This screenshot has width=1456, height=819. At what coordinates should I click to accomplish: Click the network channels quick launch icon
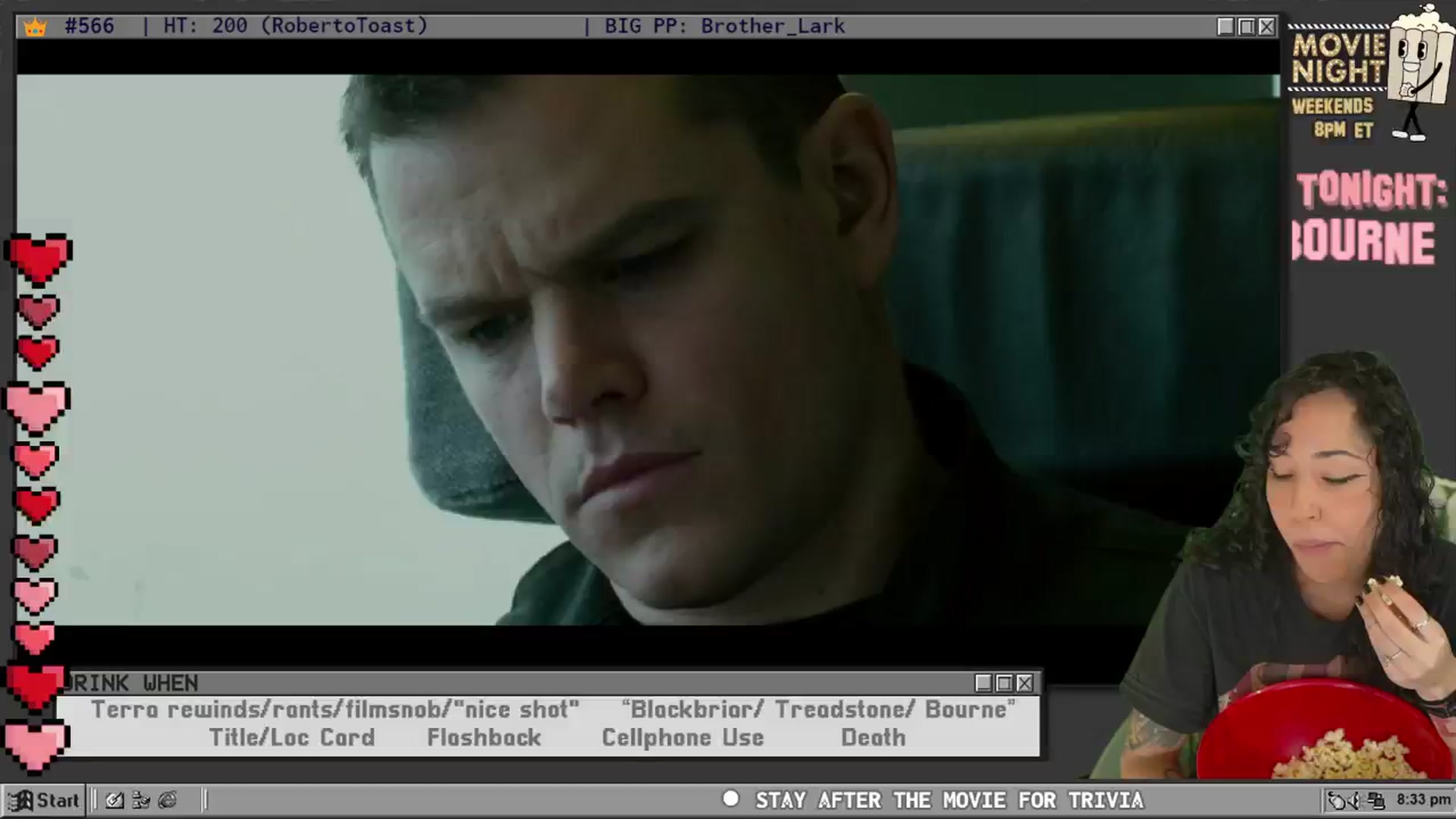pyautogui.click(x=141, y=800)
